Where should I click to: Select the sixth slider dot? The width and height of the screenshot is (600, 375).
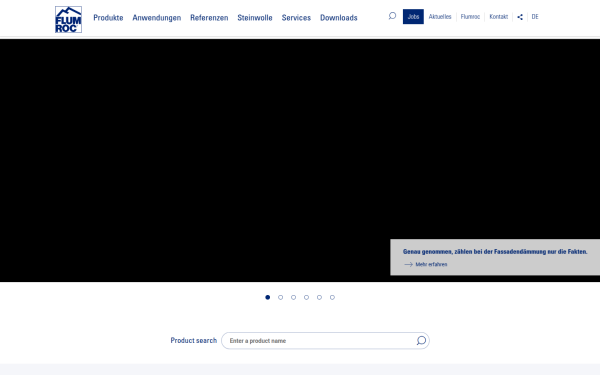[x=333, y=297]
